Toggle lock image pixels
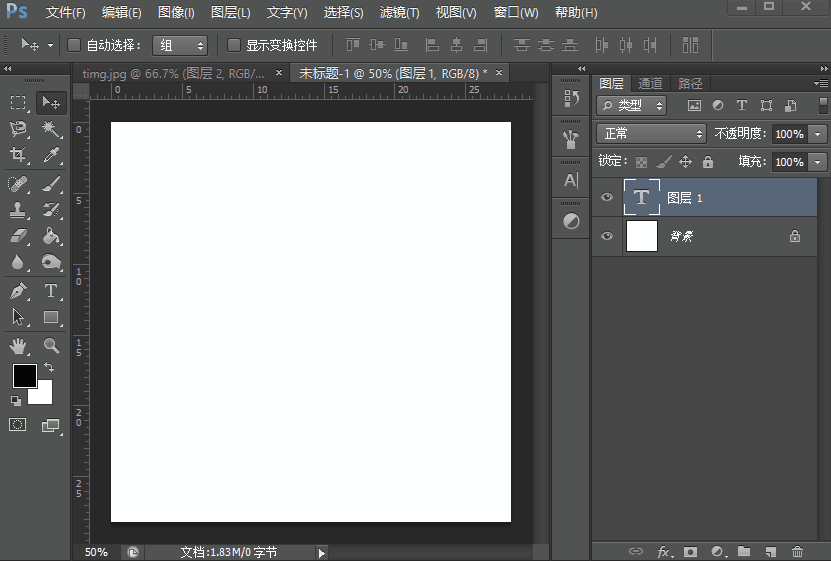Viewport: 831px width, 561px height. (664, 162)
